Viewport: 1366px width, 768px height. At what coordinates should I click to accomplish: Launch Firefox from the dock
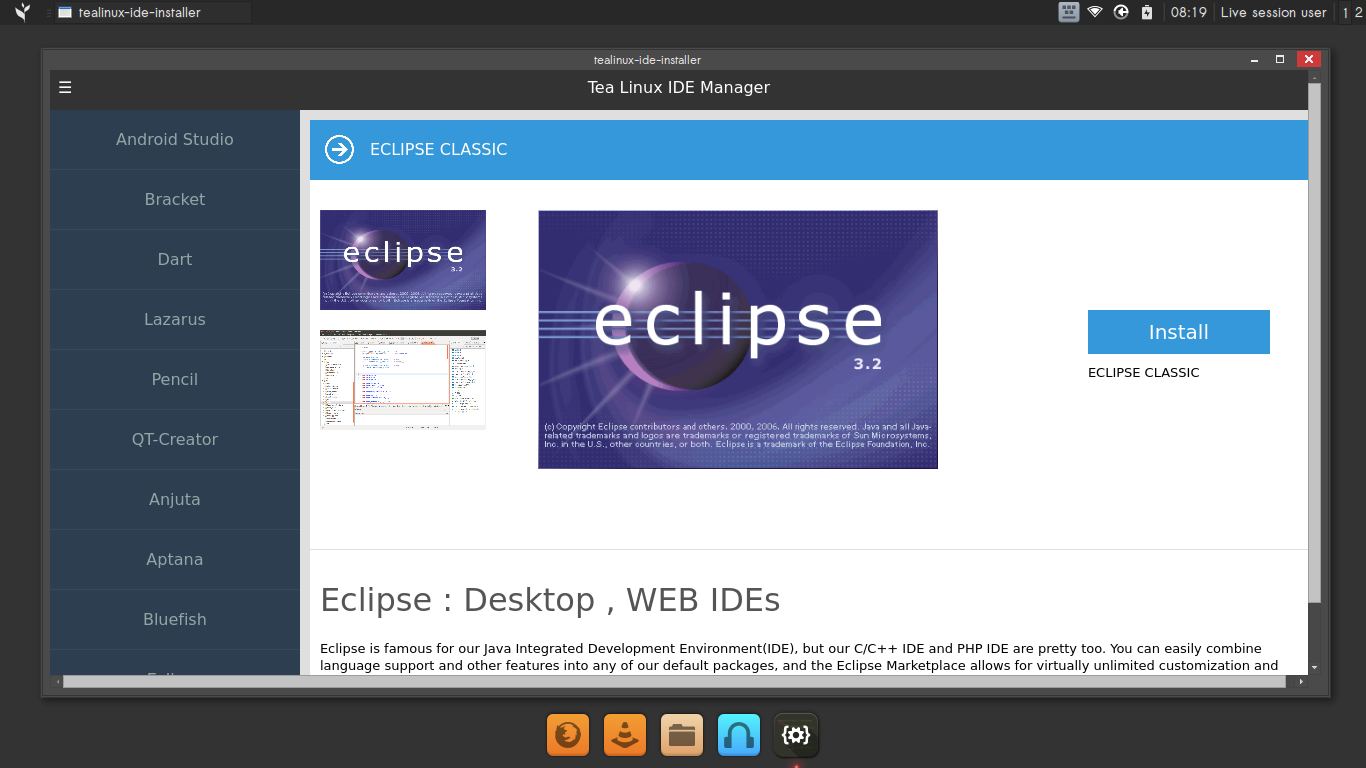[x=568, y=735]
